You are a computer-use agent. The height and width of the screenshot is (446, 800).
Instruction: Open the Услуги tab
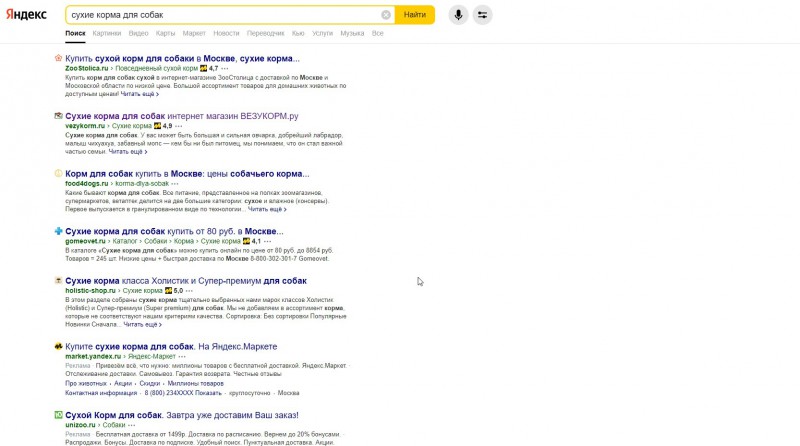pyautogui.click(x=322, y=33)
